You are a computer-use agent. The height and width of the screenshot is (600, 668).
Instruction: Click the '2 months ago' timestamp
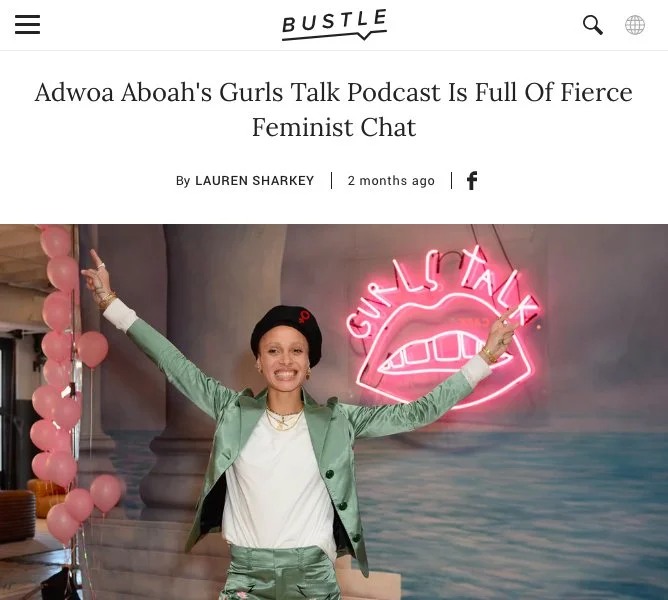[x=391, y=181]
